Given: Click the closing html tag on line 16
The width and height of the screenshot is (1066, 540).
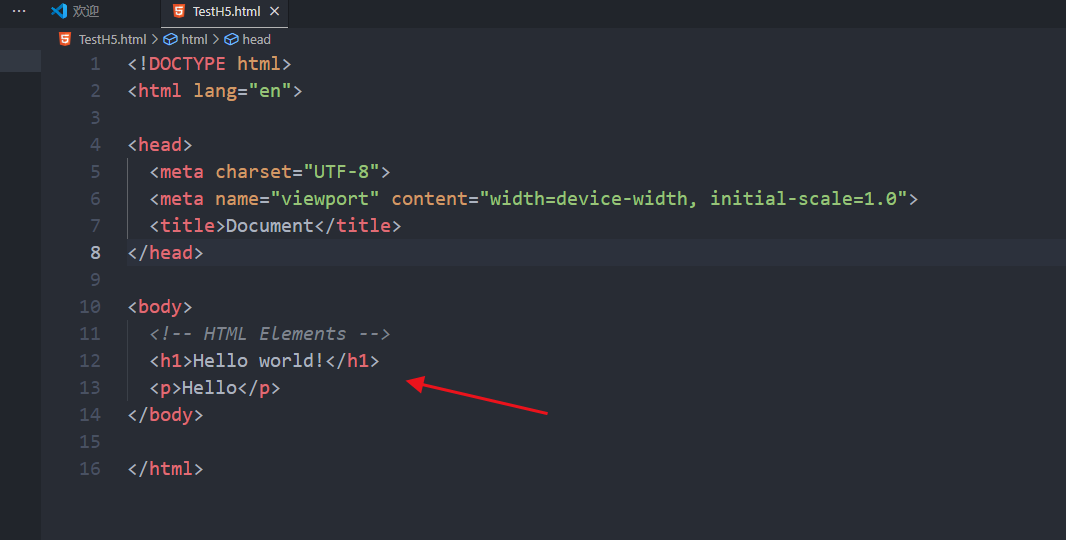Looking at the screenshot, I should (x=165, y=469).
